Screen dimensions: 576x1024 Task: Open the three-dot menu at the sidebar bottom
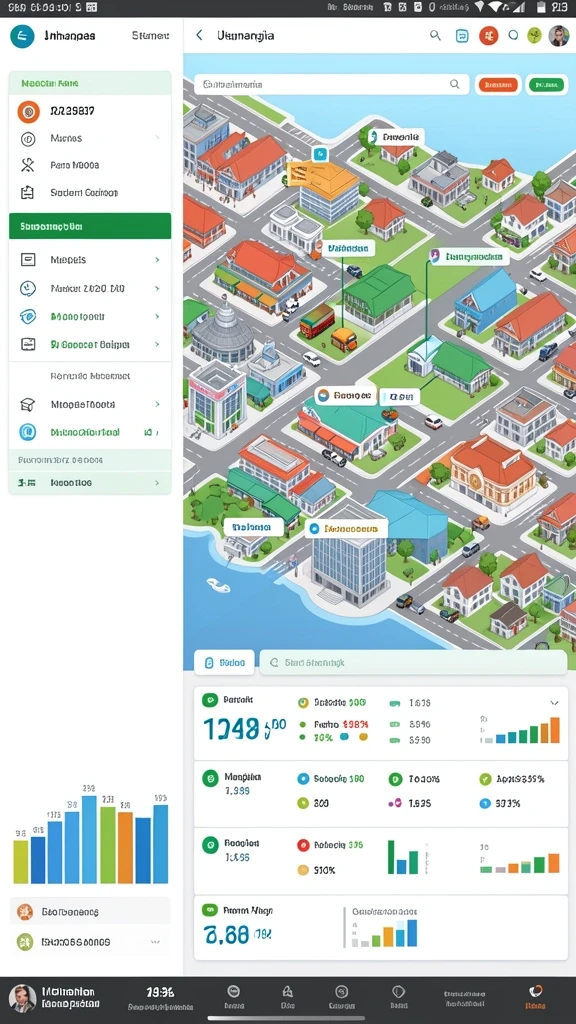(x=155, y=942)
